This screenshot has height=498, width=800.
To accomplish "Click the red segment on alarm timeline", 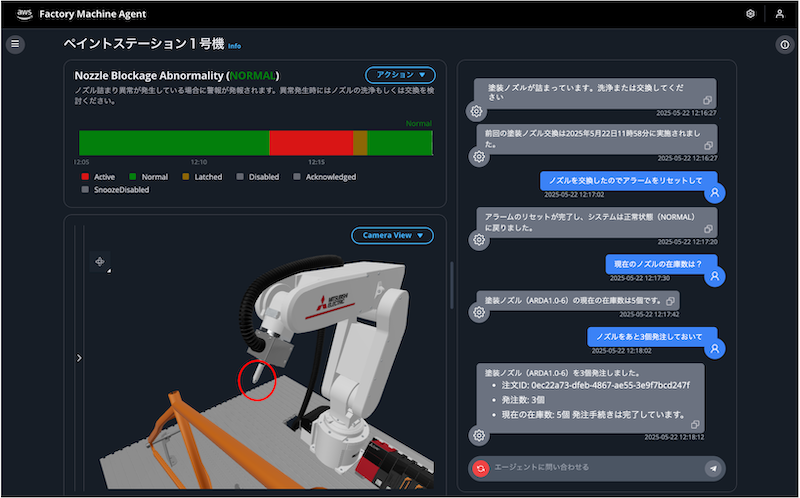I will pyautogui.click(x=311, y=142).
